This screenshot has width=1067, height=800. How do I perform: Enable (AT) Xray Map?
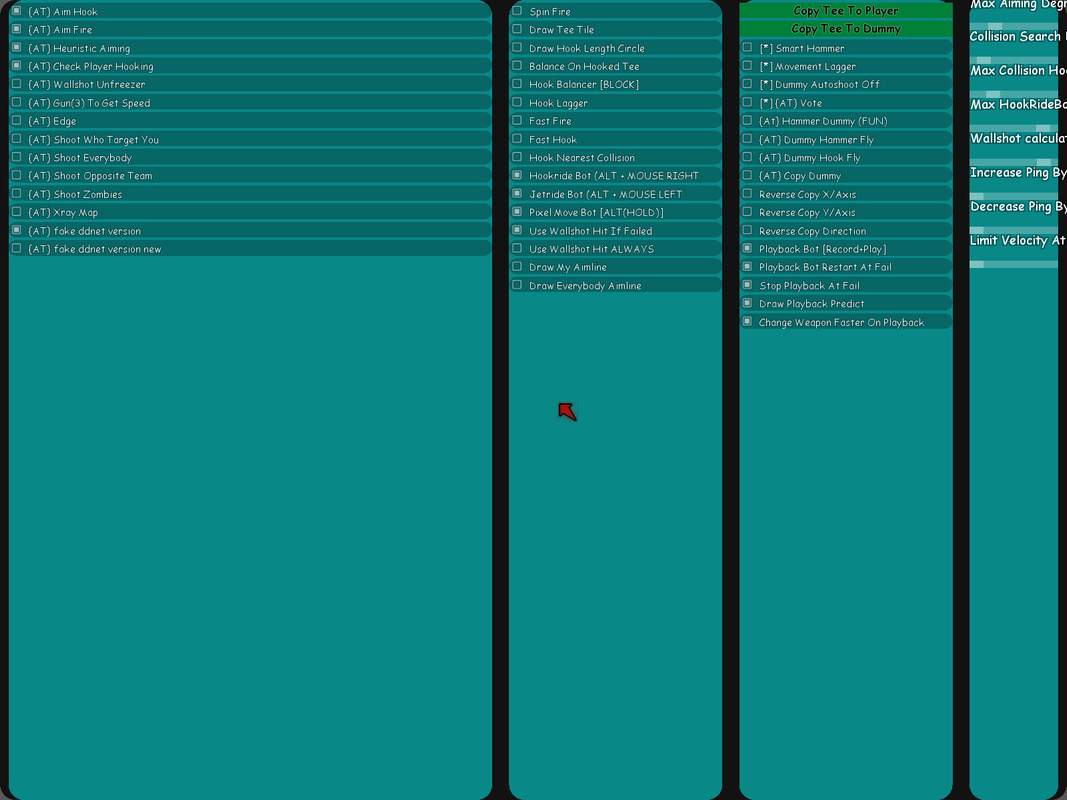coord(16,212)
